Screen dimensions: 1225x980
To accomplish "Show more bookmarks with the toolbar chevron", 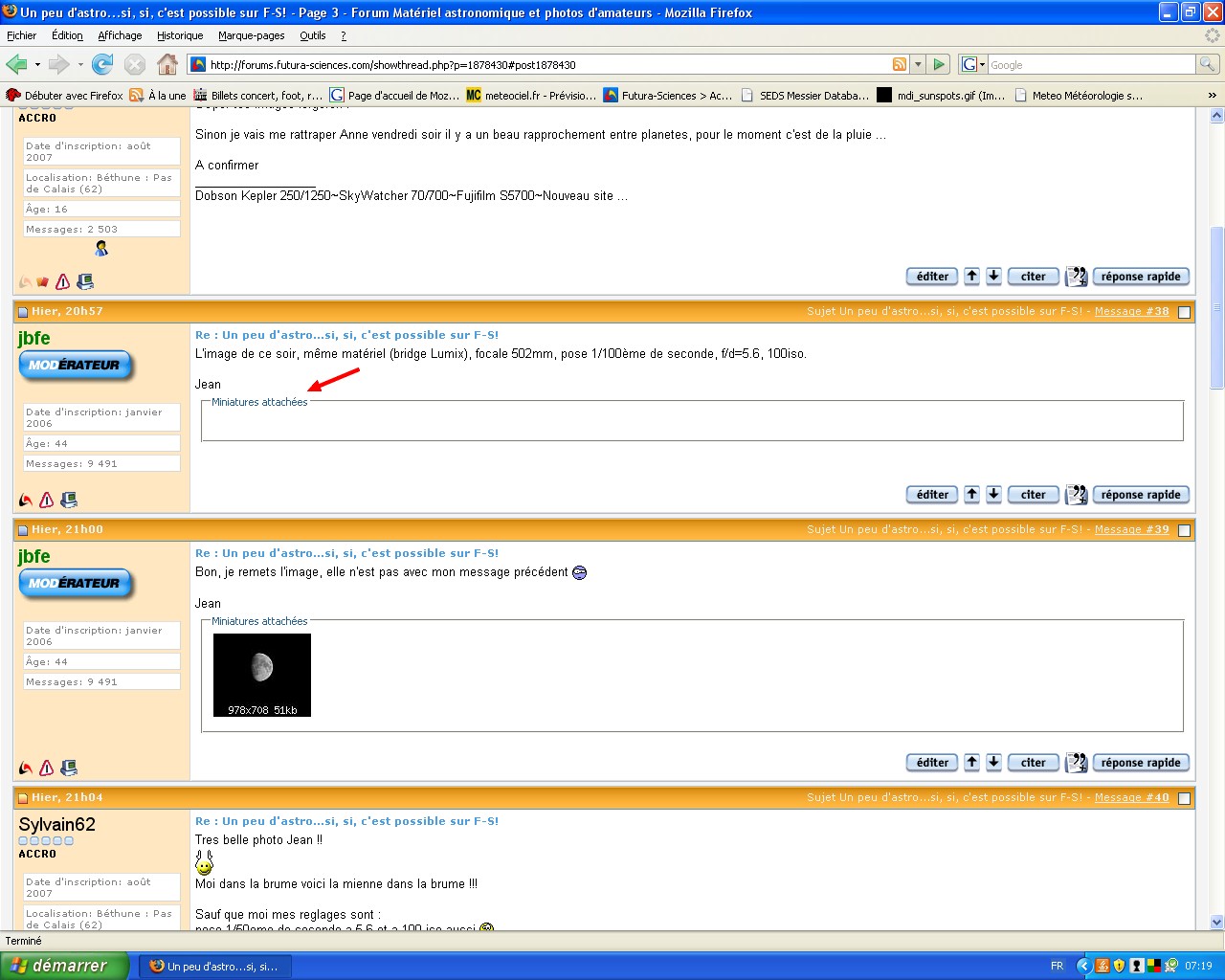I will [1213, 95].
